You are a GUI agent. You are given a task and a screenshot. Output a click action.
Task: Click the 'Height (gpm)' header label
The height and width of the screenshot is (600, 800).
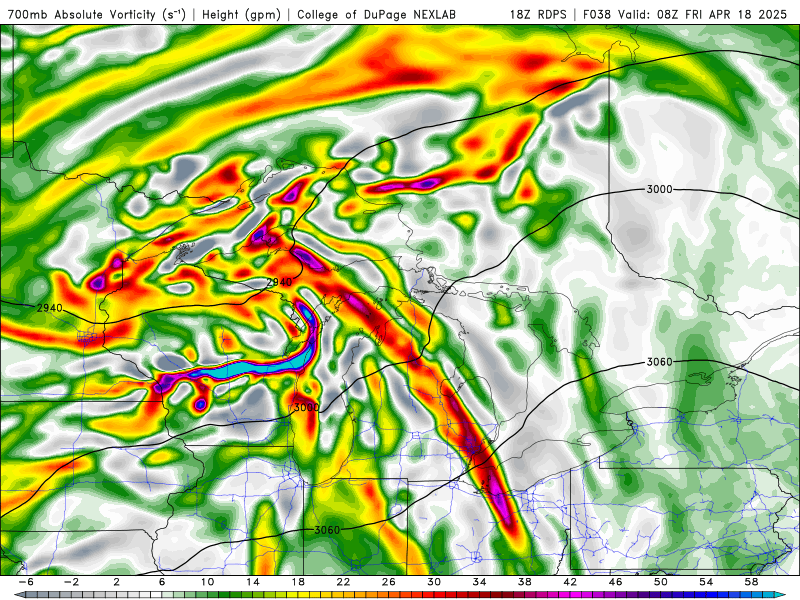pos(241,15)
